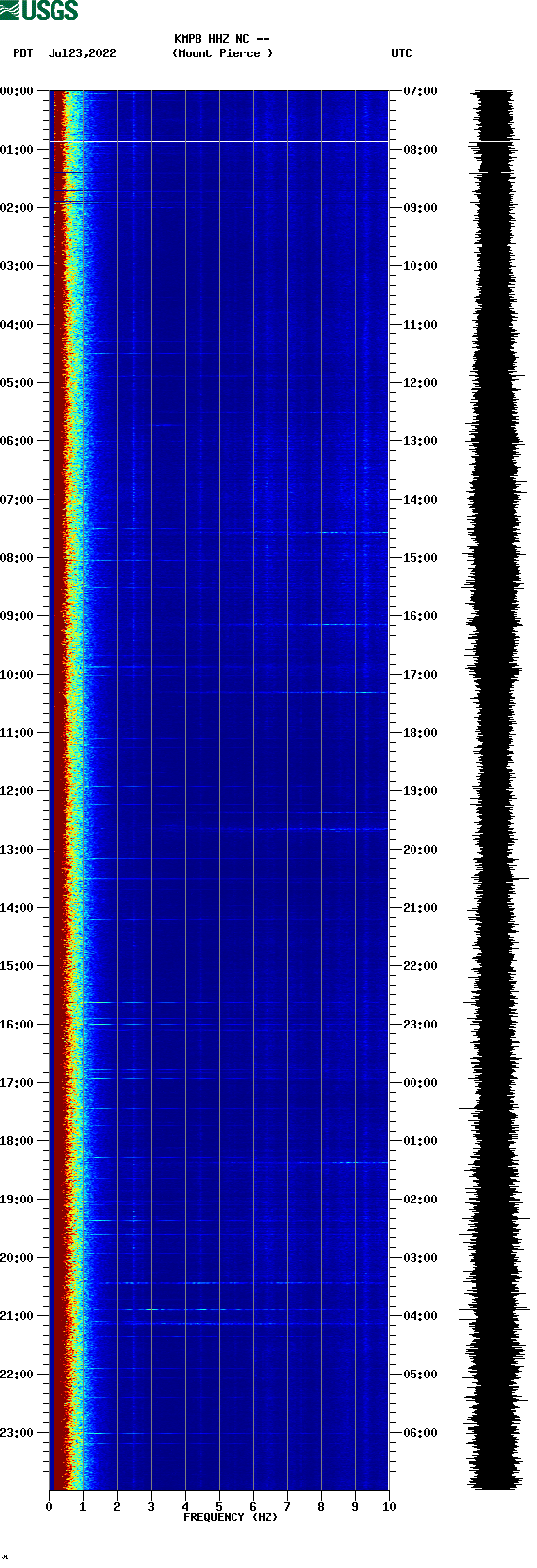Click the 04:00 UTC right-axis label
Image resolution: width=537 pixels, height=1568 pixels.
pyautogui.click(x=420, y=1316)
